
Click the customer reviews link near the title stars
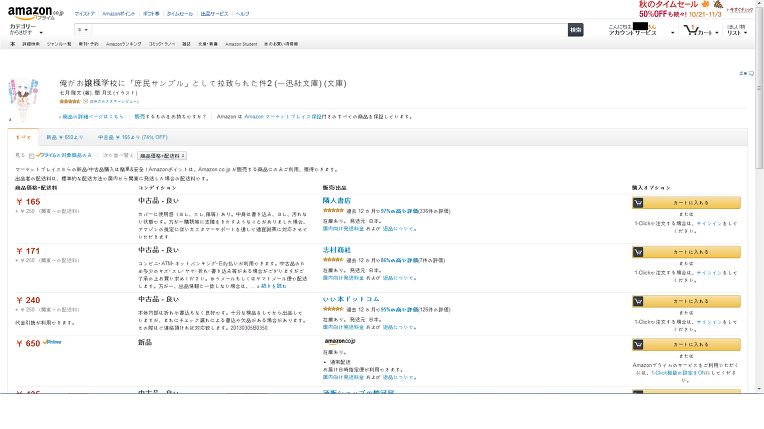[114, 101]
